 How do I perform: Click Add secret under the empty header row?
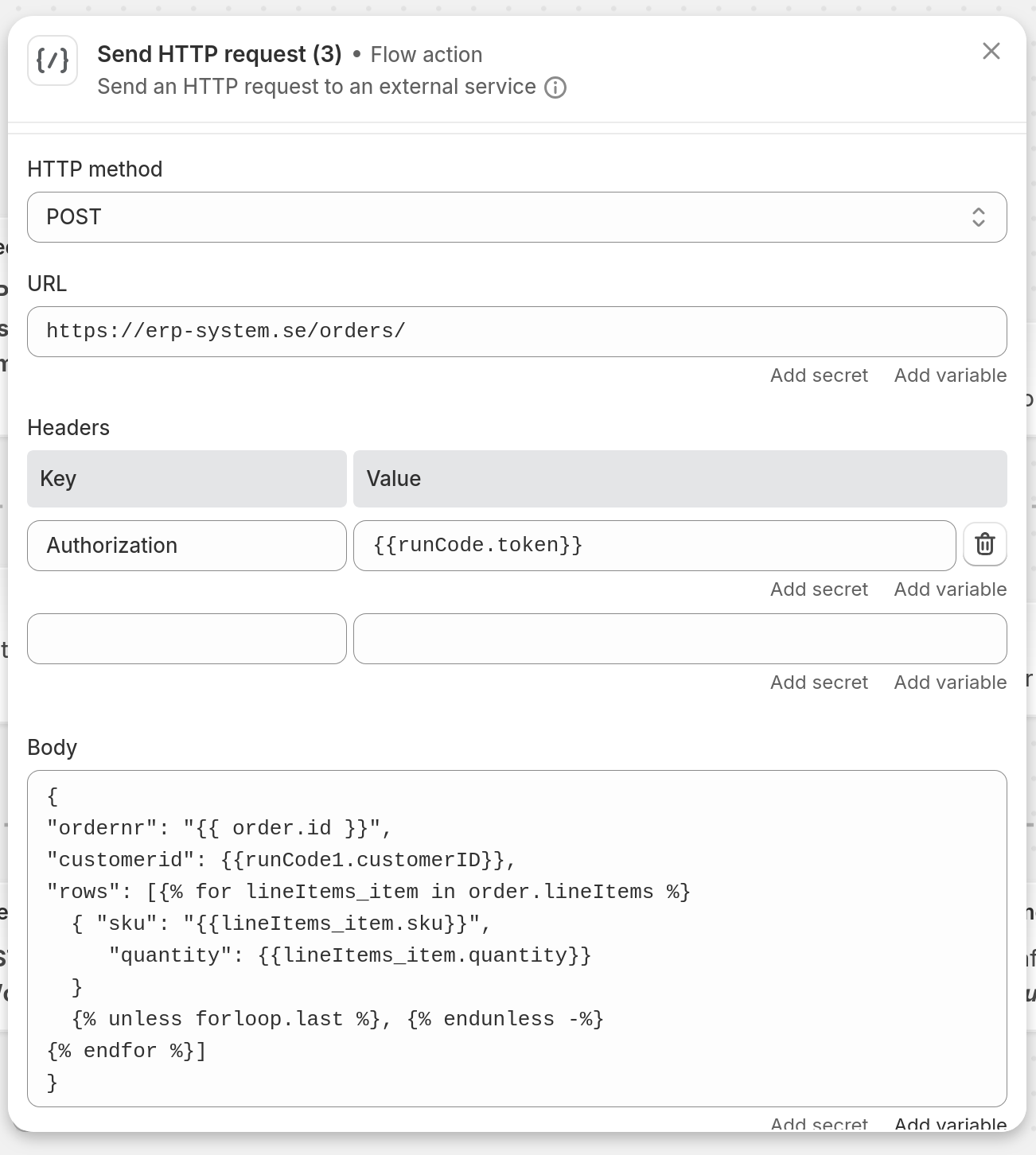point(819,682)
